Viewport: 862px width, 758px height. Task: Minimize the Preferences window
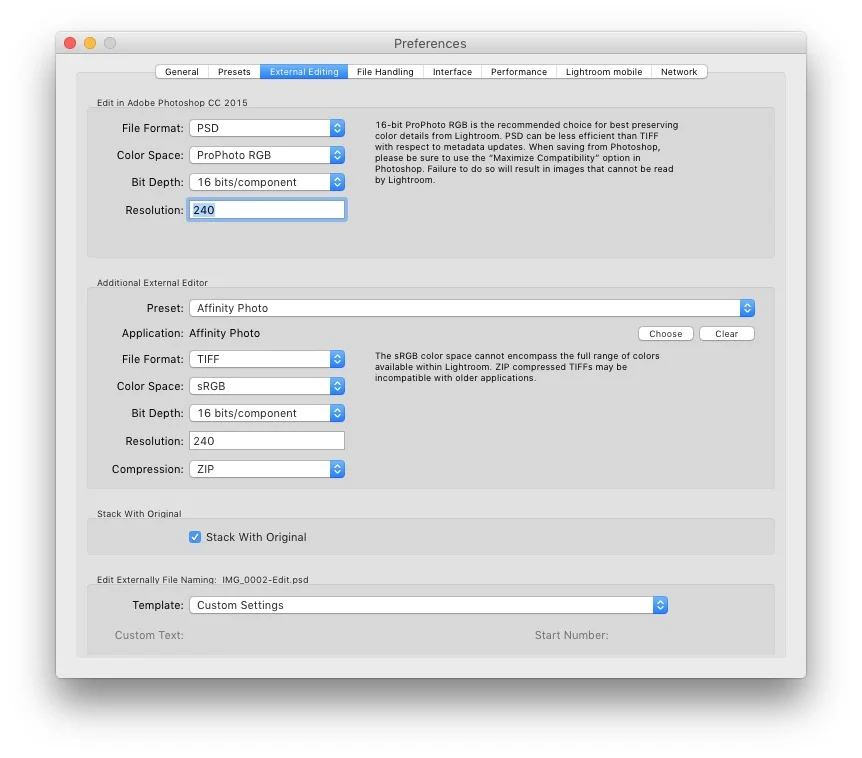(90, 43)
